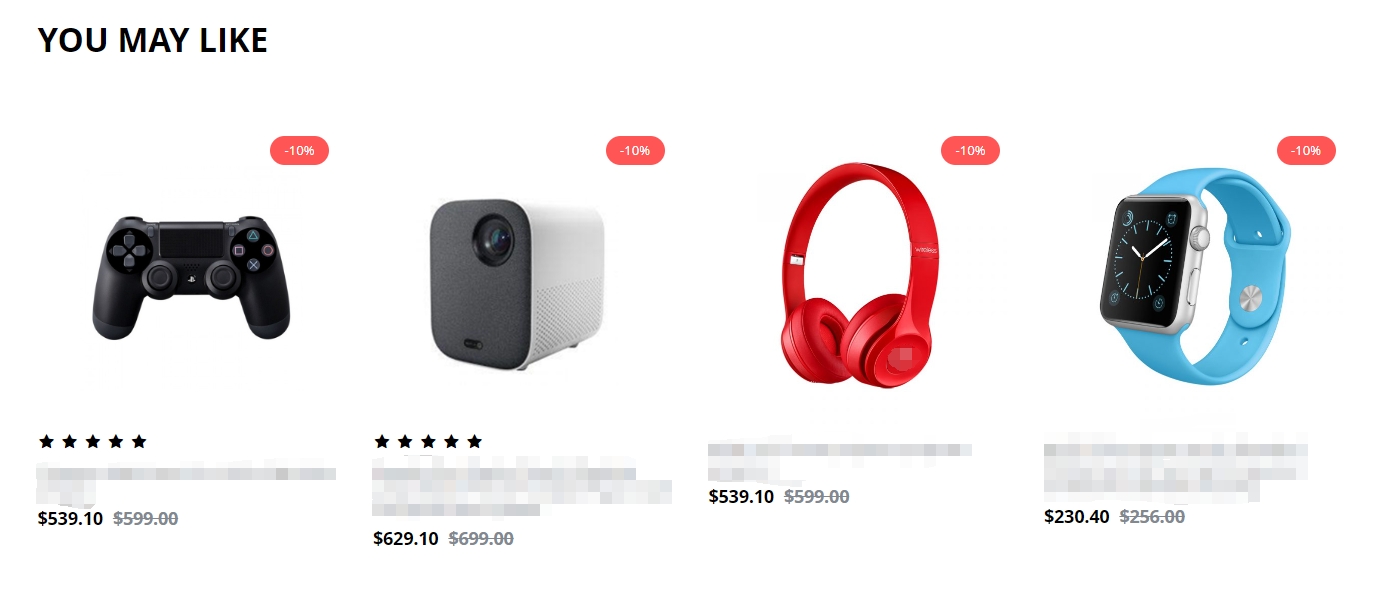
Task: Open the projector product title link
Action: [522, 488]
